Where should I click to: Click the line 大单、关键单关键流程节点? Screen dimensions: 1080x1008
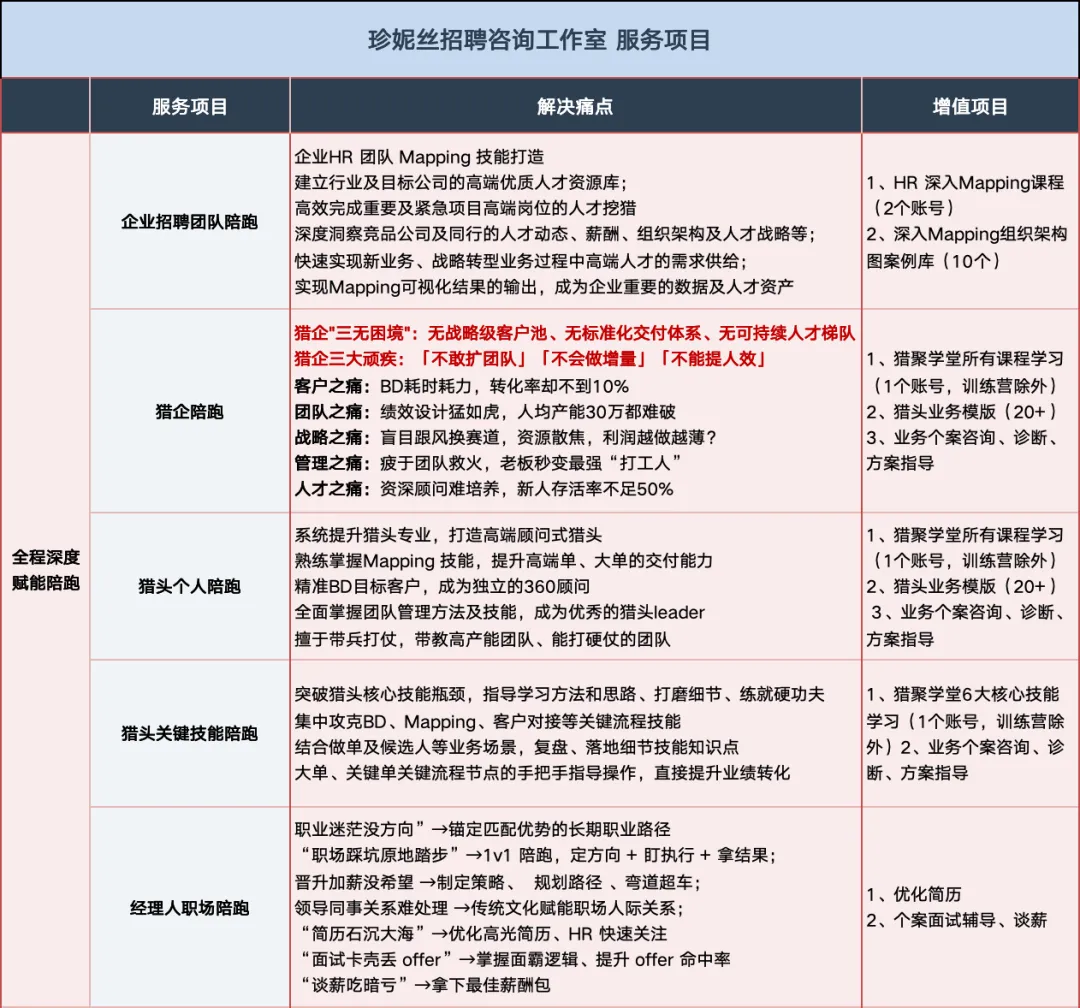click(542, 772)
